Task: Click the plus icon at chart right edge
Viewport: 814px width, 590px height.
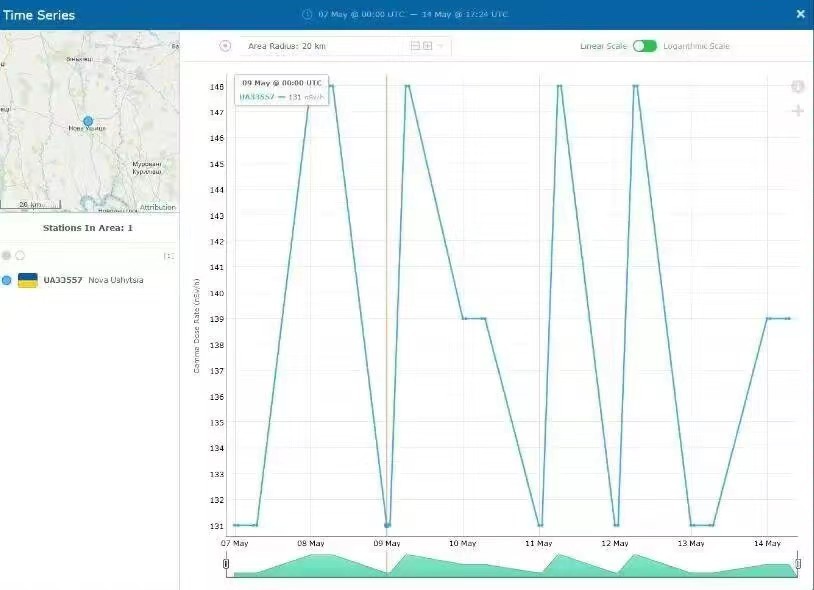Action: (798, 110)
